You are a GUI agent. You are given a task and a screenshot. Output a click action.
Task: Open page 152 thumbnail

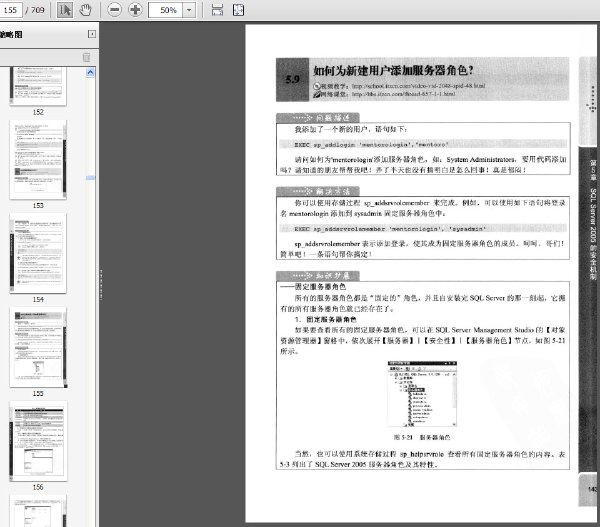click(x=38, y=86)
